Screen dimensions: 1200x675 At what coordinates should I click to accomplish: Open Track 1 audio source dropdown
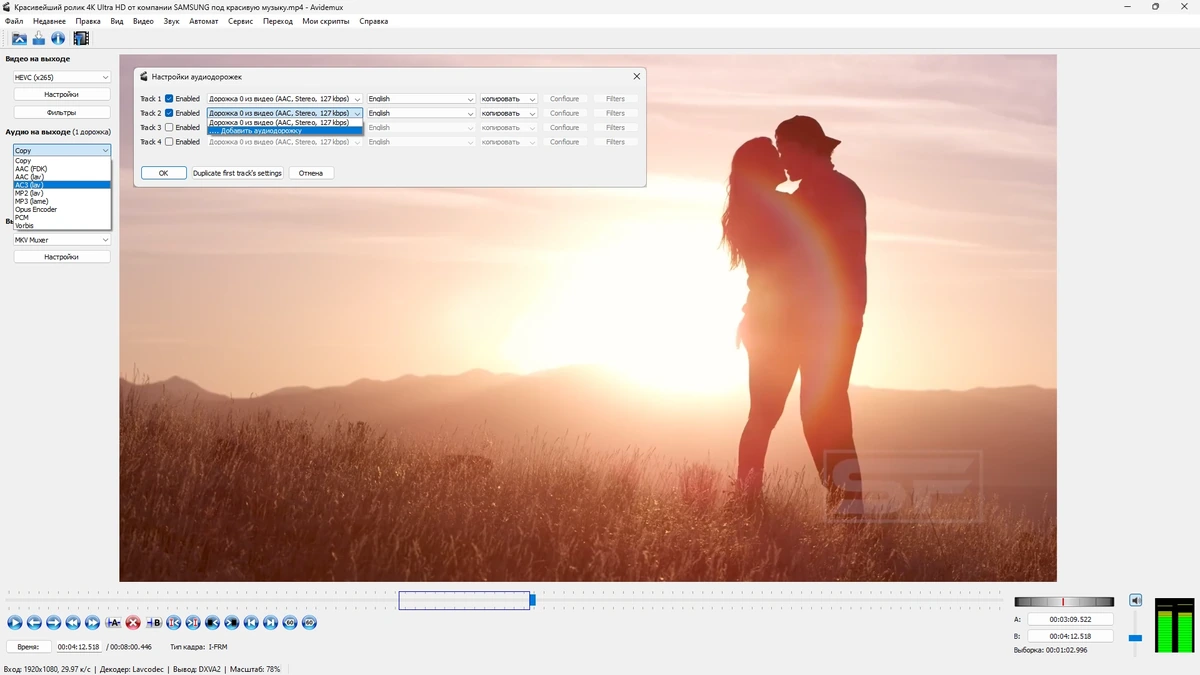pyautogui.click(x=285, y=99)
